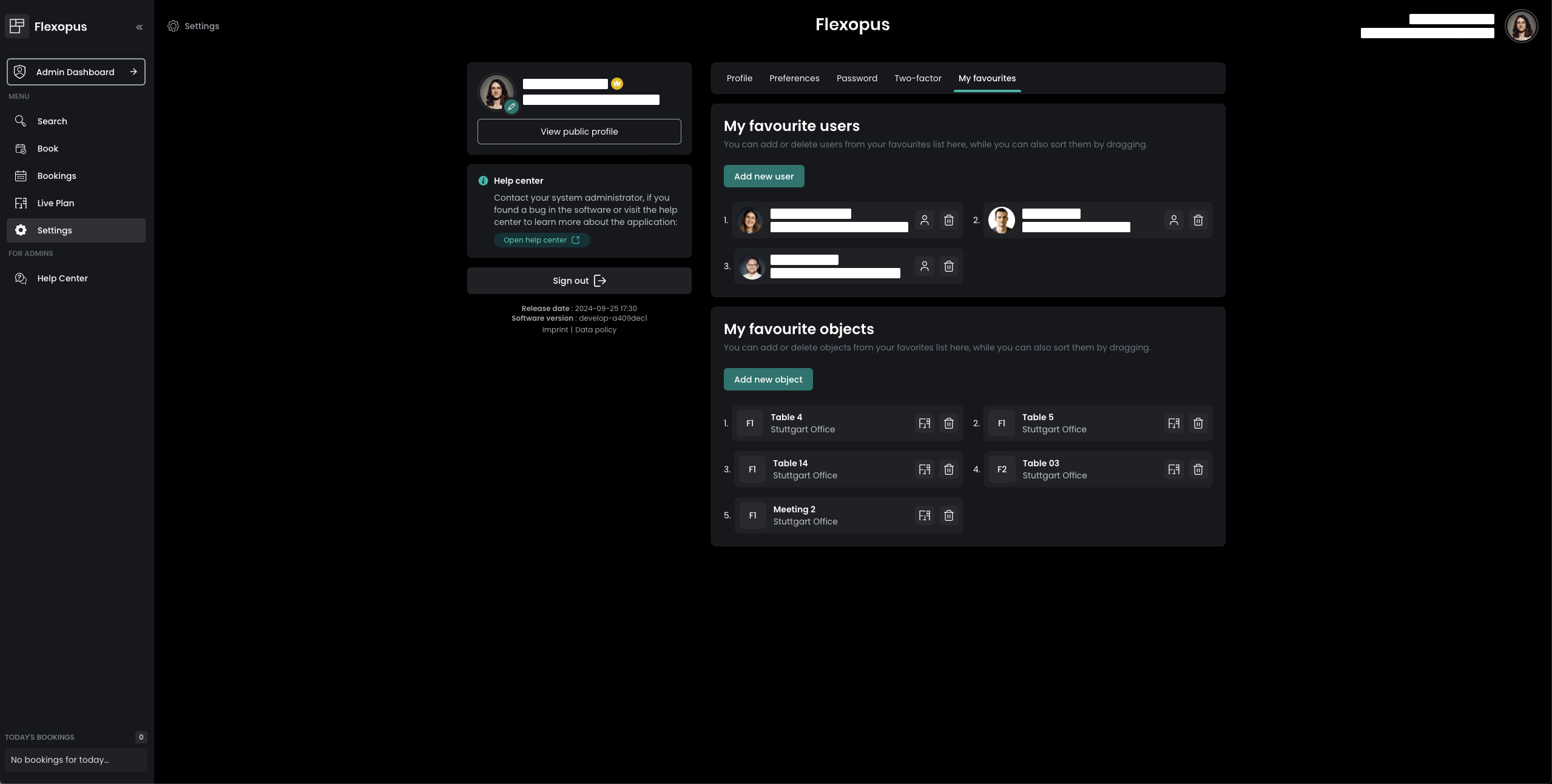The height and width of the screenshot is (784, 1552).
Task: Open first favourite user's profile icon
Action: pyautogui.click(x=925, y=220)
